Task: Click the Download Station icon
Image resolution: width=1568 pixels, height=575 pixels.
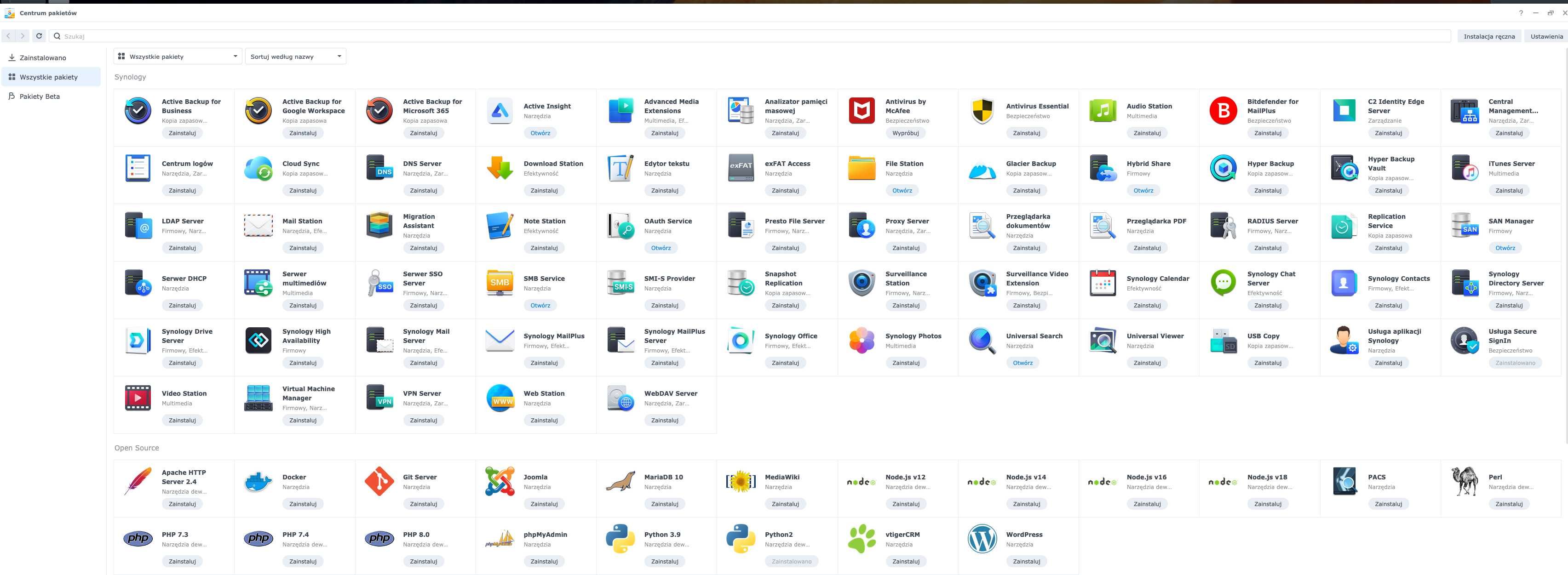Action: click(x=500, y=169)
